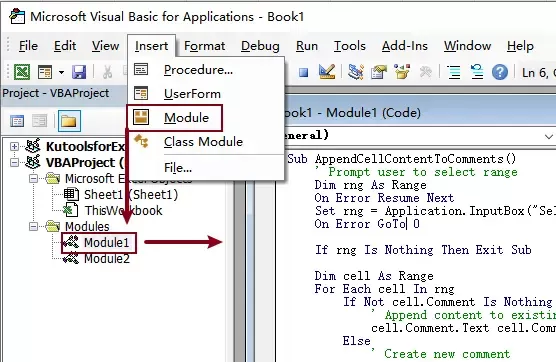Toggle Design Mode toolbar icon
This screenshot has width=556, height=362.
click(x=327, y=72)
